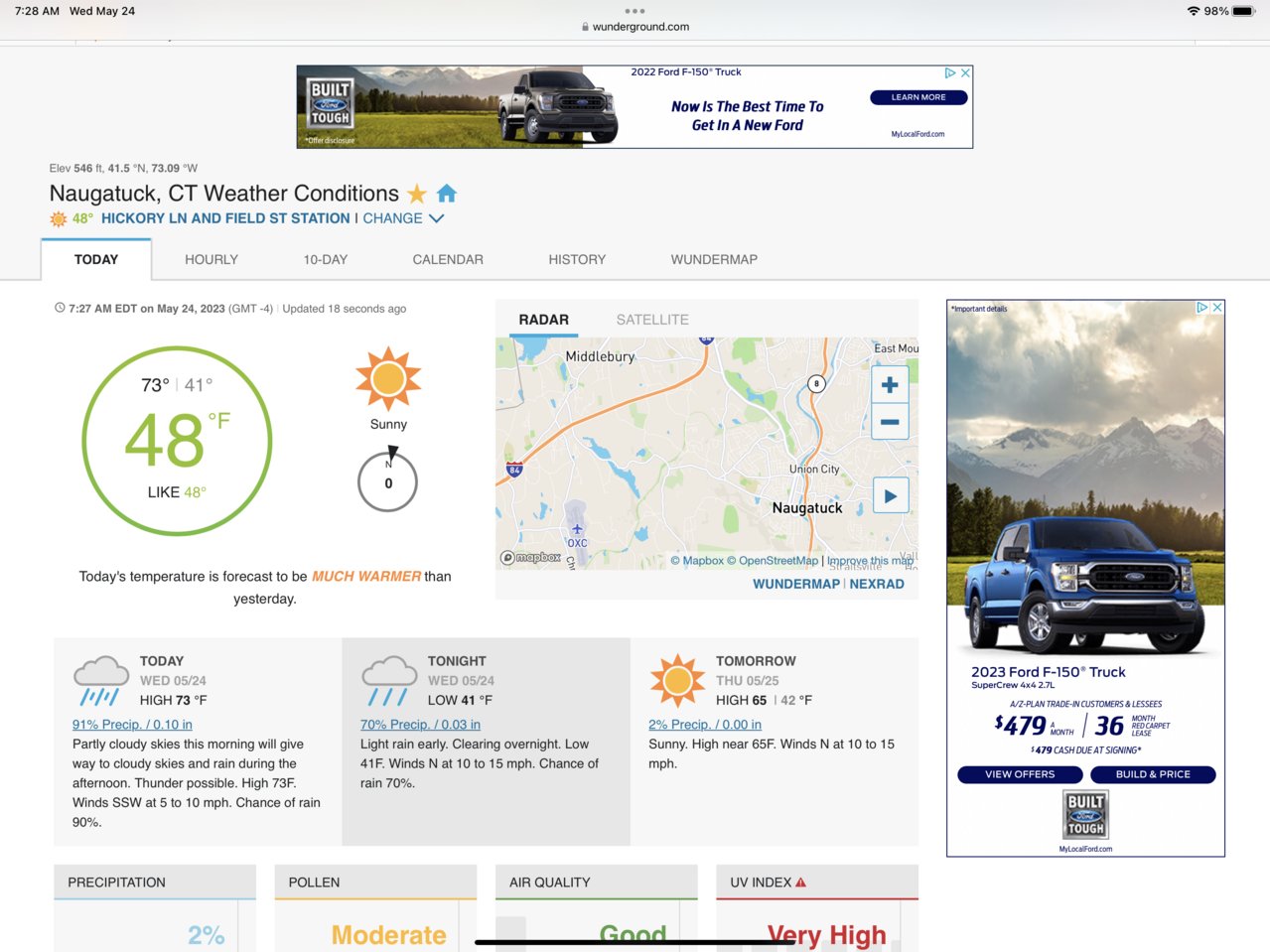1270x952 pixels.
Task: Click the Middlebury label on the map
Action: [600, 356]
